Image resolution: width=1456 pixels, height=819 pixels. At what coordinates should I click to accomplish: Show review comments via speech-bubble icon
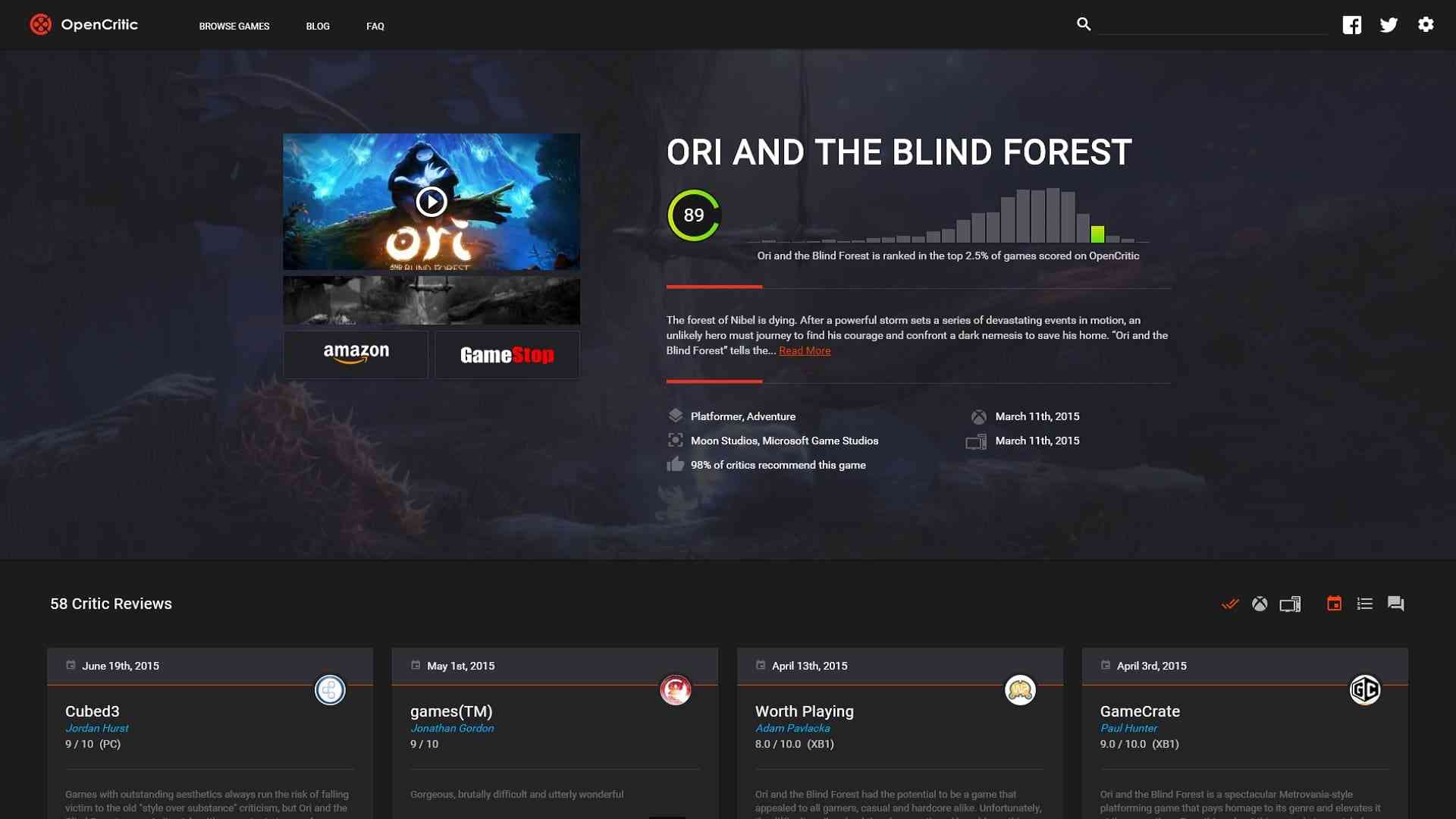coord(1395,604)
